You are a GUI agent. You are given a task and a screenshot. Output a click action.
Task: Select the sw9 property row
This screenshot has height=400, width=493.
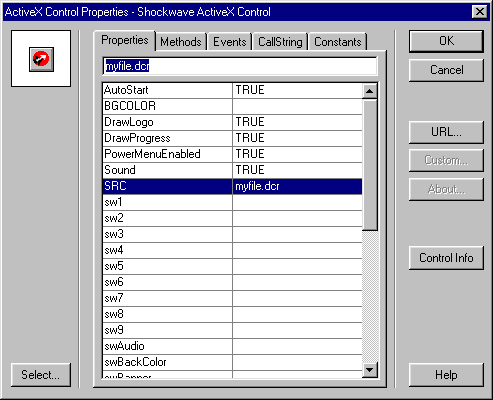tap(232, 330)
